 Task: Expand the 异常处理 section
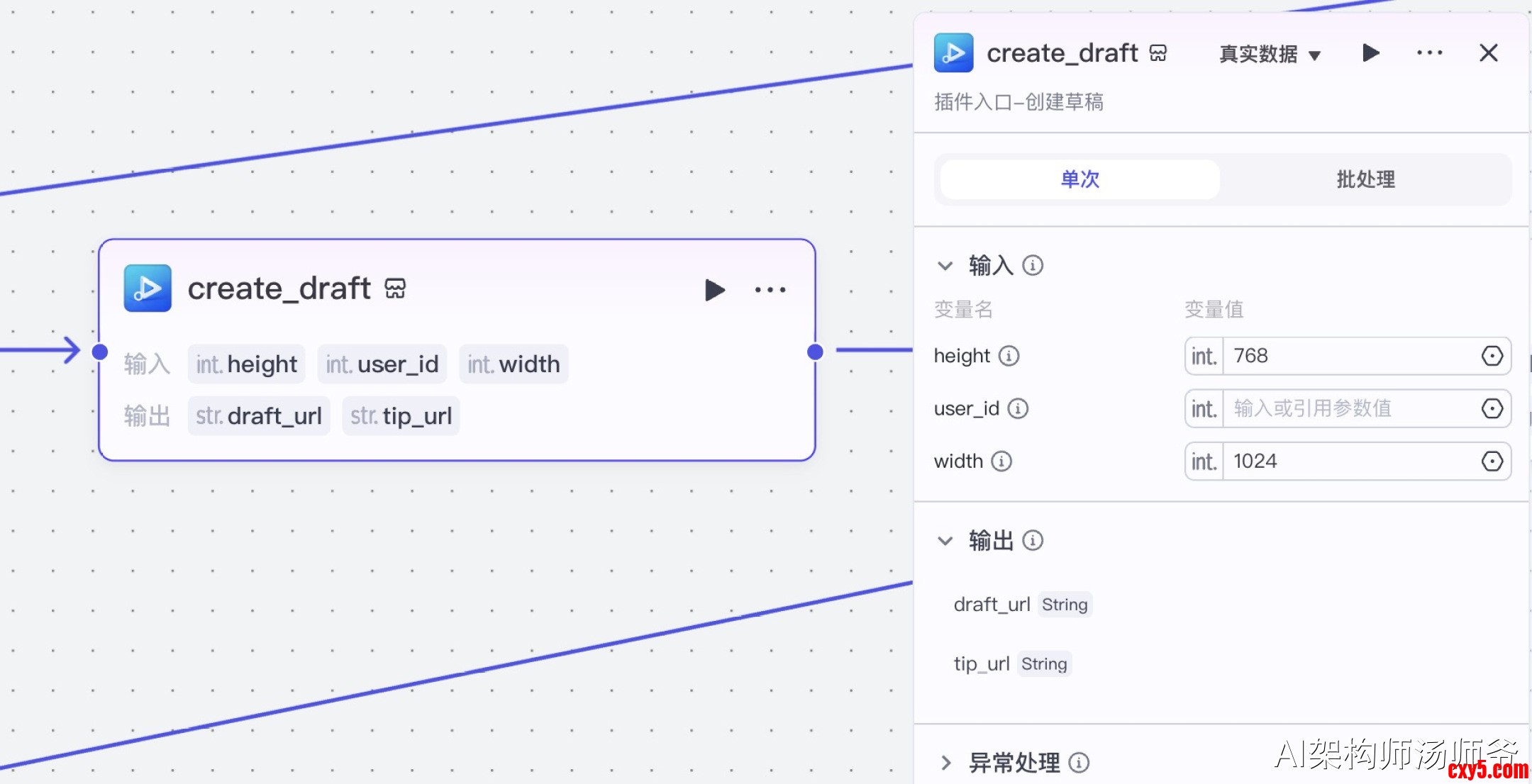[x=945, y=763]
